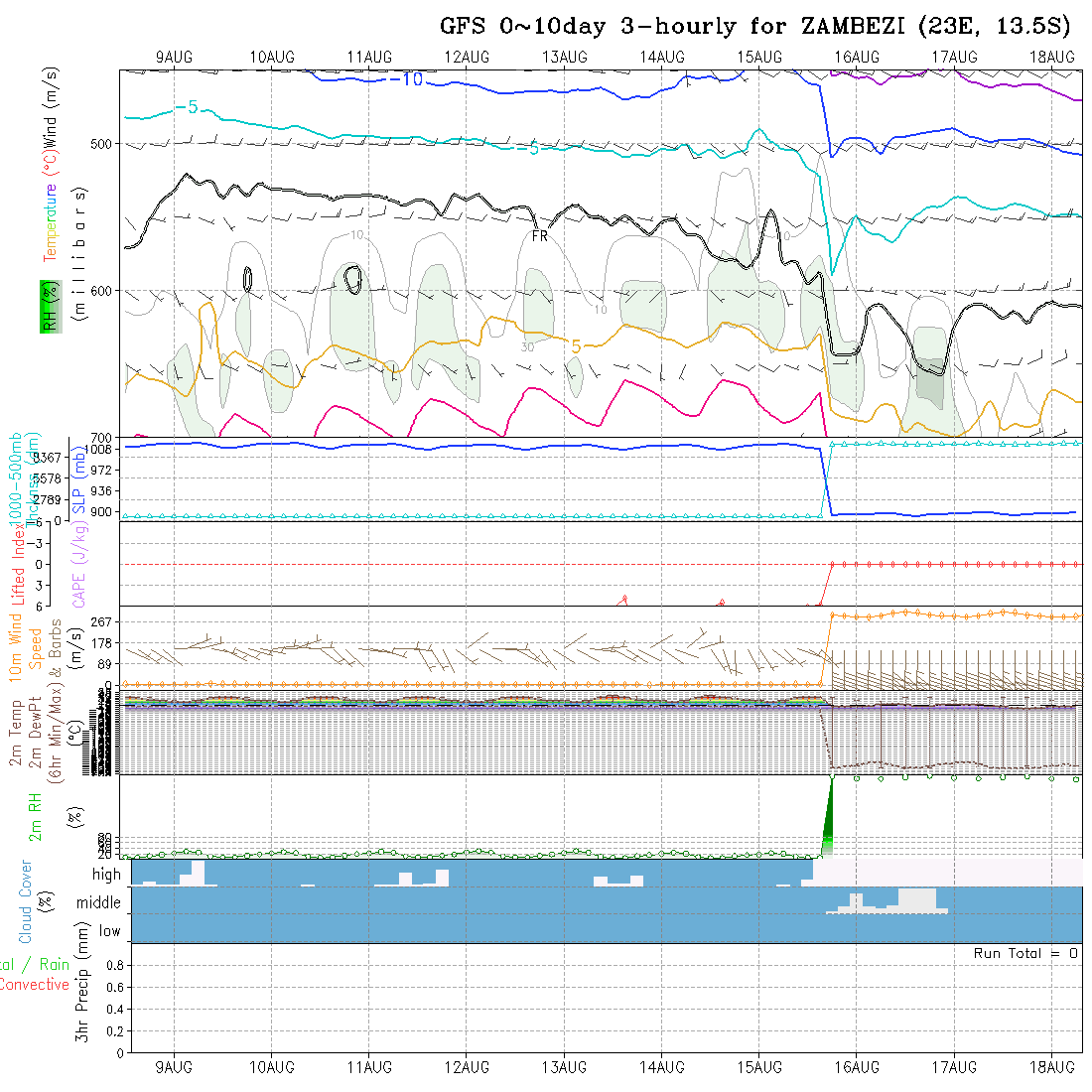Select the Wind (m/s) axis title

click(x=50, y=106)
